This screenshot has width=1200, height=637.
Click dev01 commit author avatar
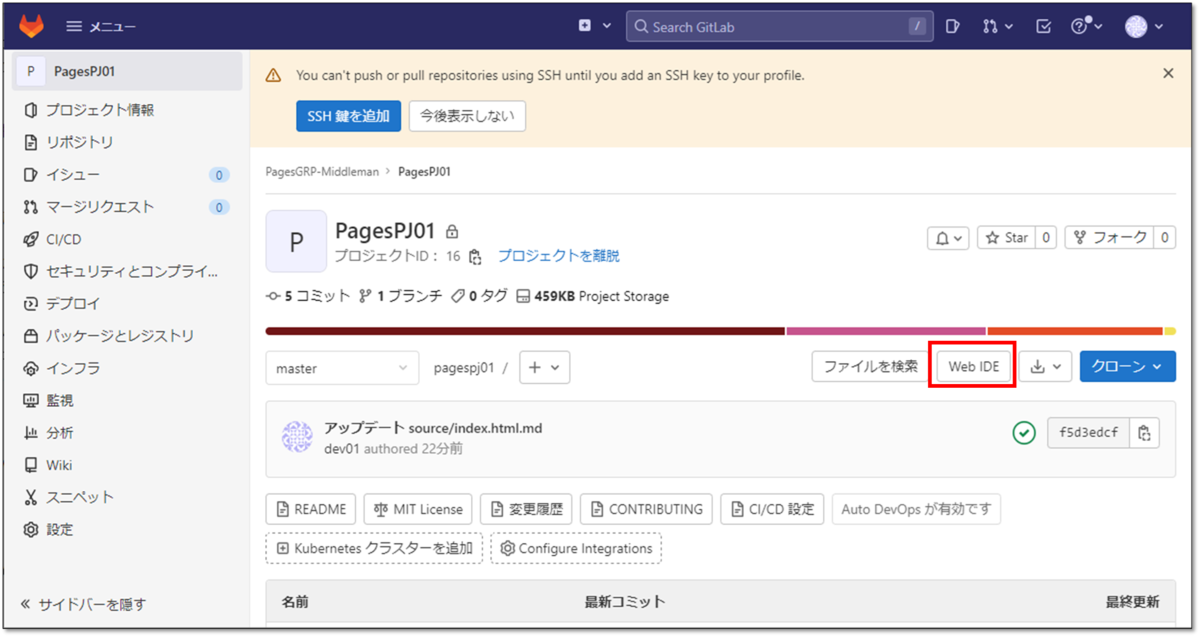(297, 438)
